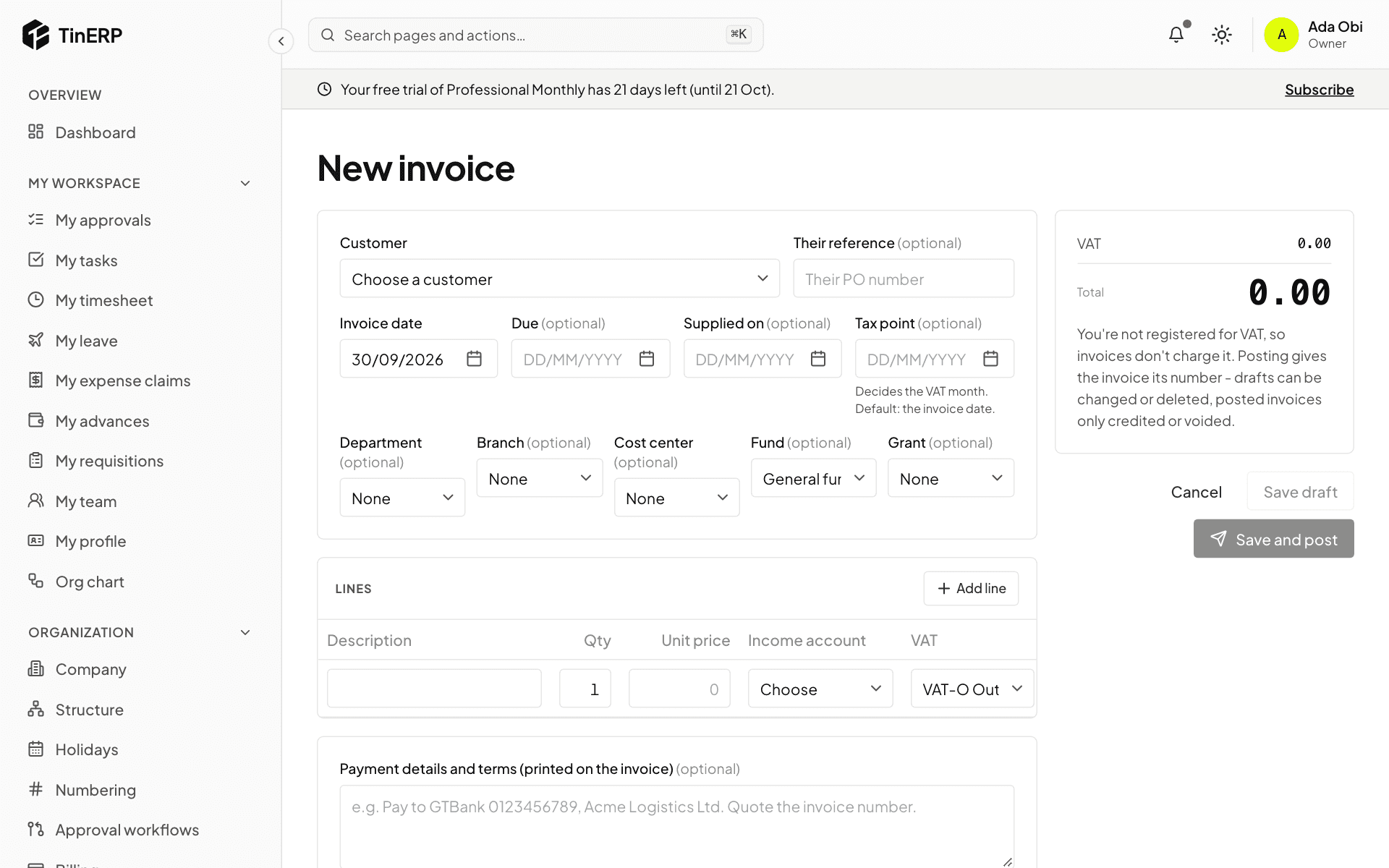The width and height of the screenshot is (1389, 868).
Task: Click Save draft button
Action: tap(1300, 492)
